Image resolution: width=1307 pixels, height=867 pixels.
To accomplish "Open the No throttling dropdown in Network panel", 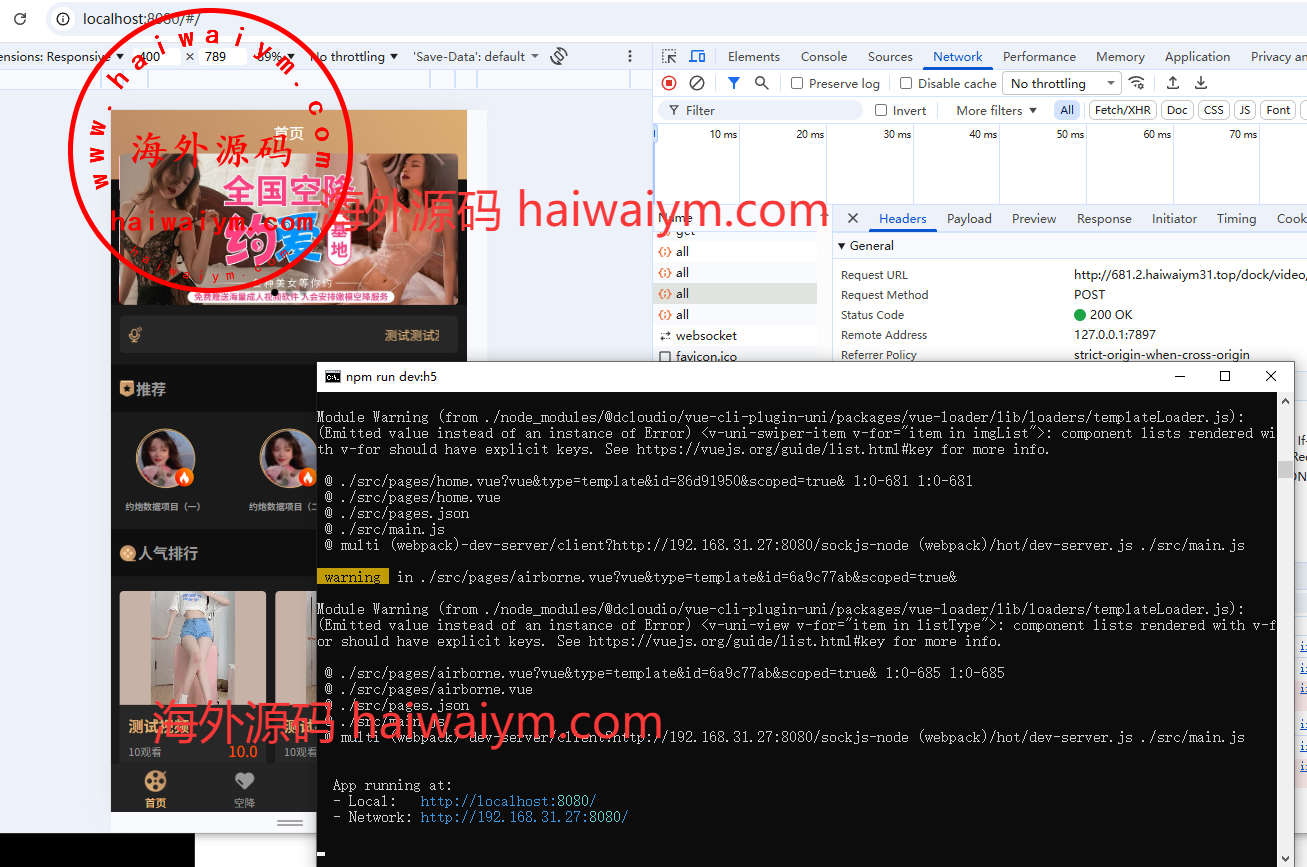I will click(1062, 84).
